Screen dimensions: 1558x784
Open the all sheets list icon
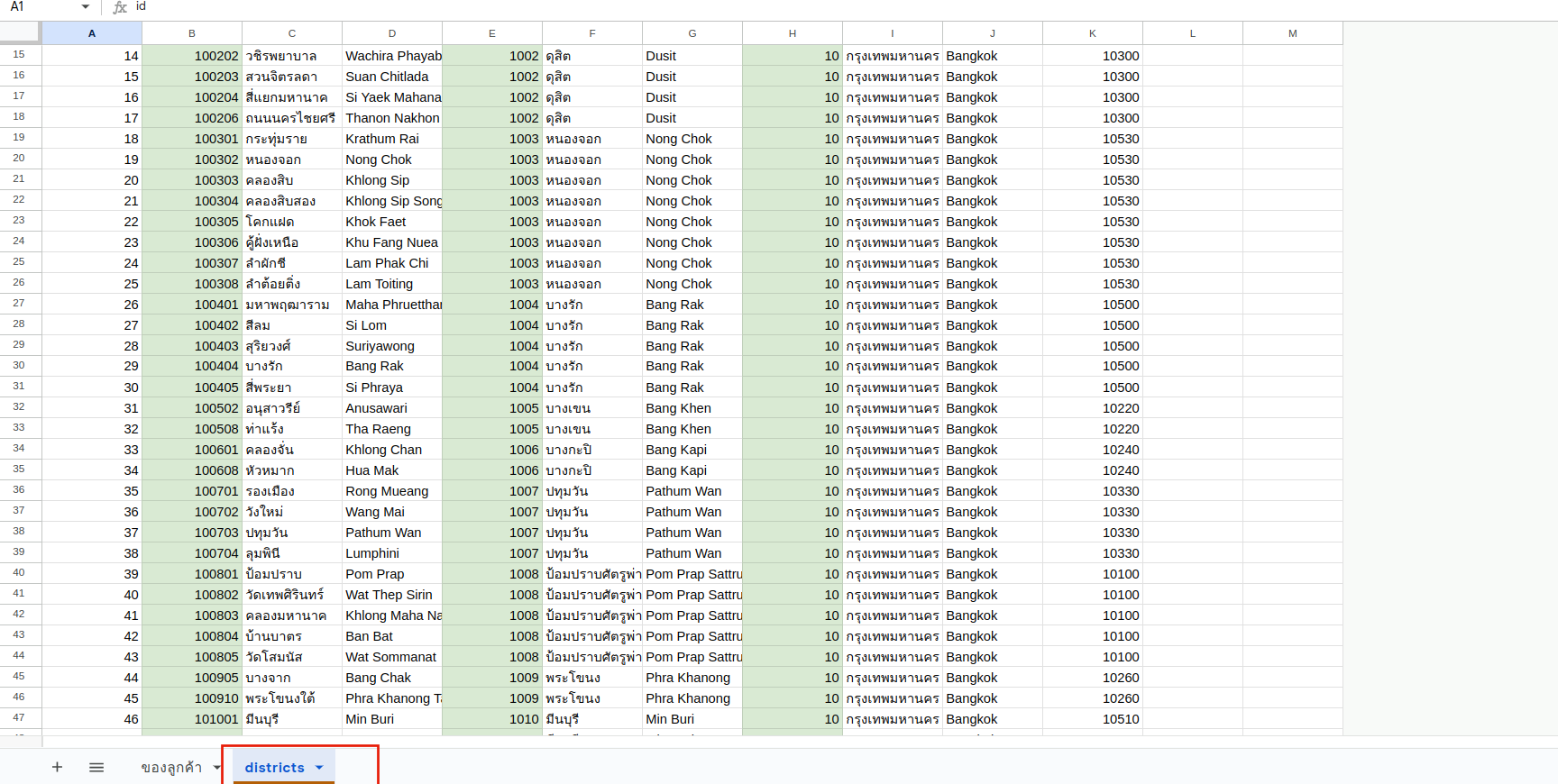[x=96, y=767]
